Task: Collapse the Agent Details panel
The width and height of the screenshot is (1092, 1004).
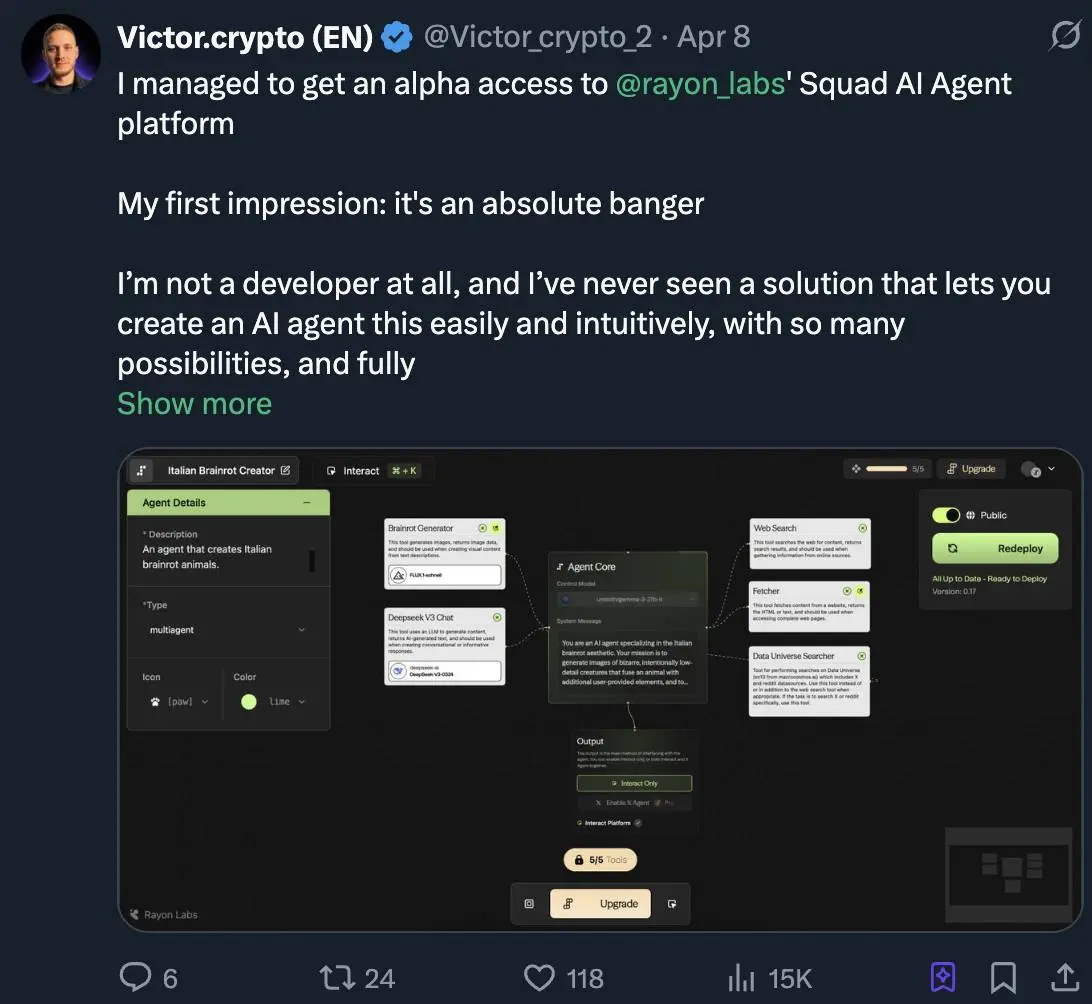Action: coord(307,503)
